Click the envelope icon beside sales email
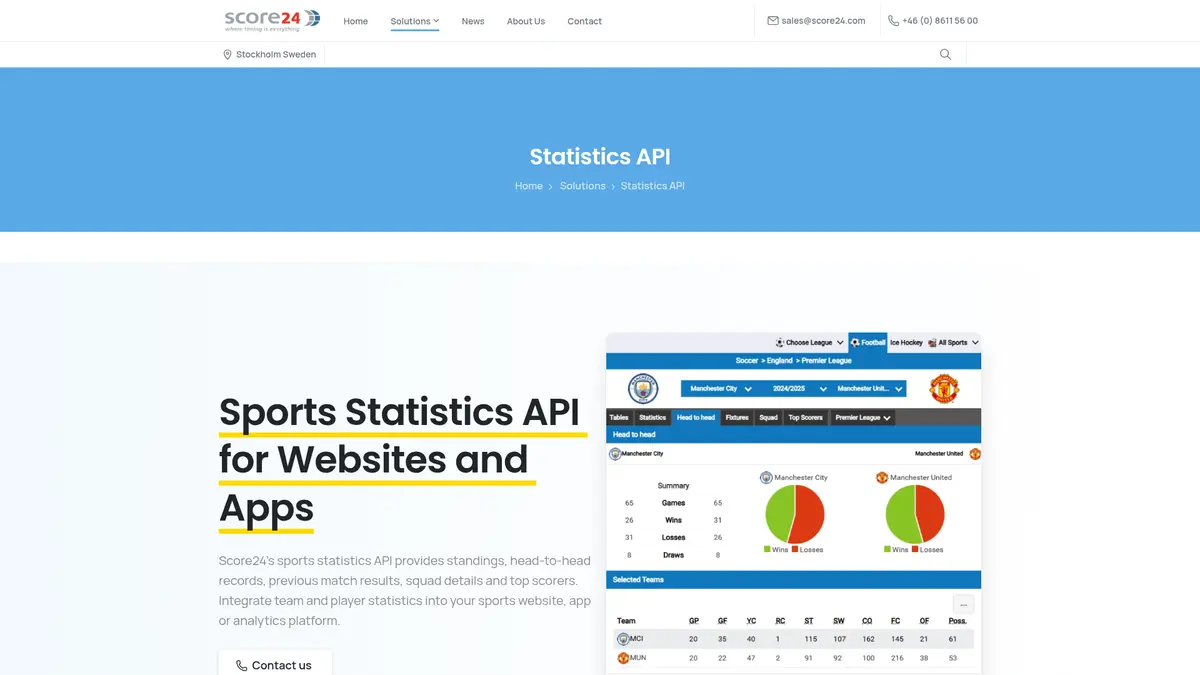 click(x=773, y=20)
